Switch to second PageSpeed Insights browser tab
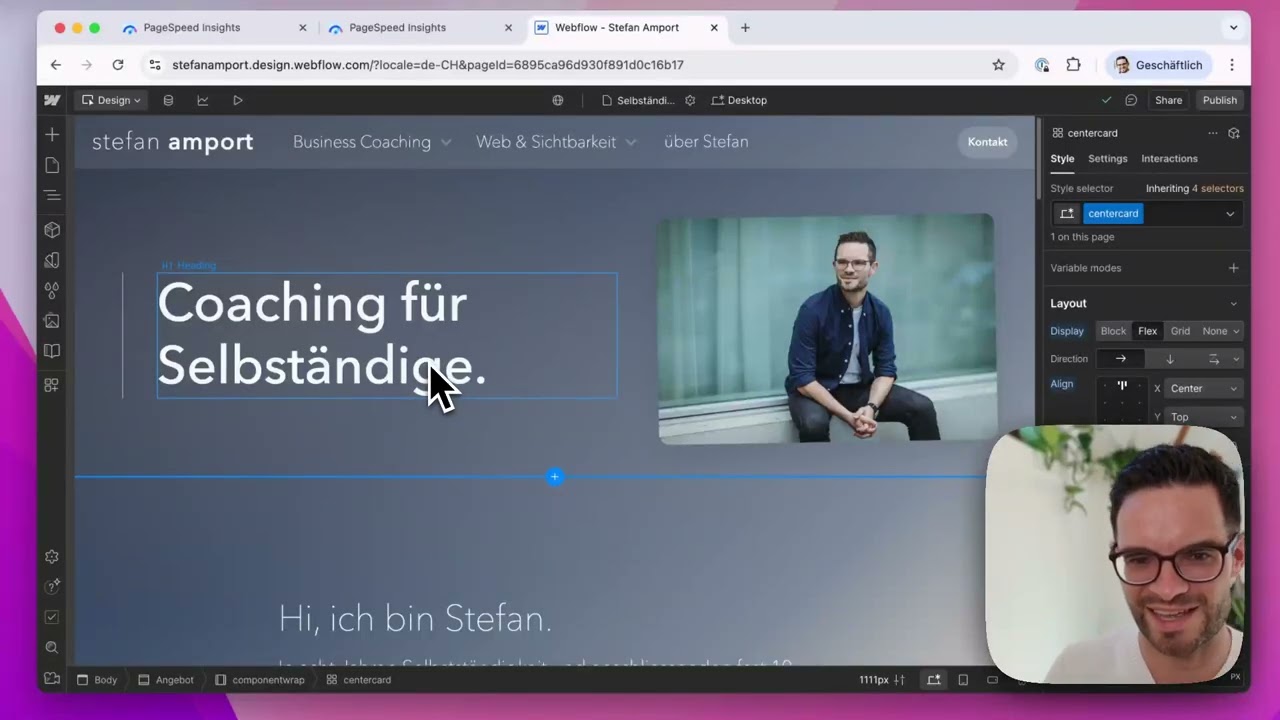This screenshot has height=720, width=1280. click(418, 28)
